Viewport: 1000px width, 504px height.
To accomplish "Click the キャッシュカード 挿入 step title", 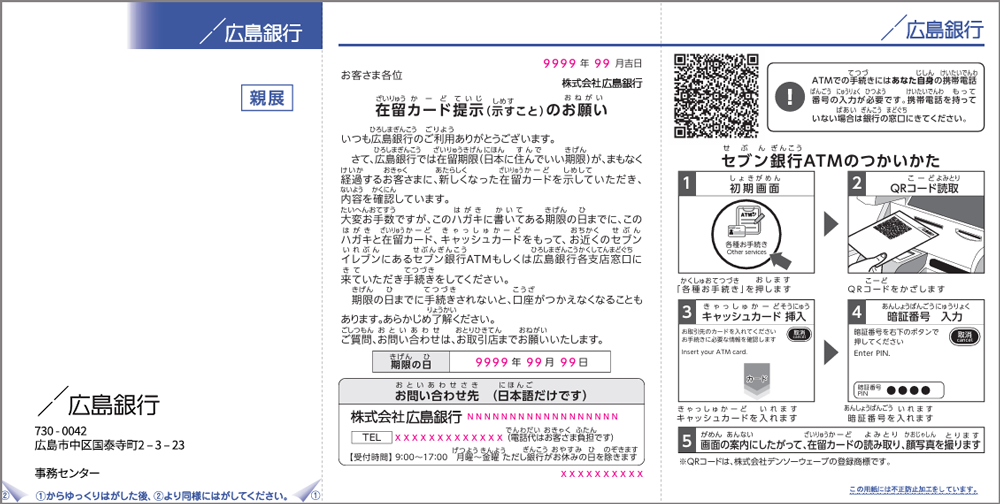I will (754, 316).
